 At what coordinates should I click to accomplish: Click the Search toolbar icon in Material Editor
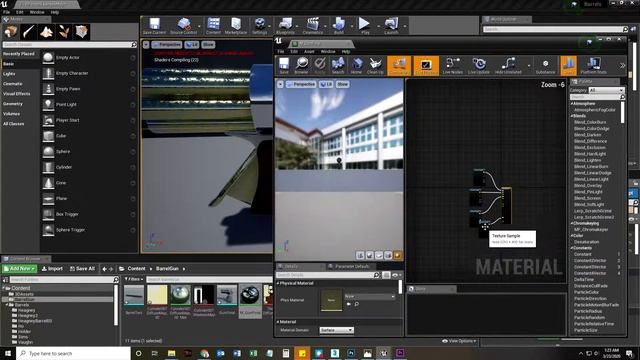click(338, 66)
